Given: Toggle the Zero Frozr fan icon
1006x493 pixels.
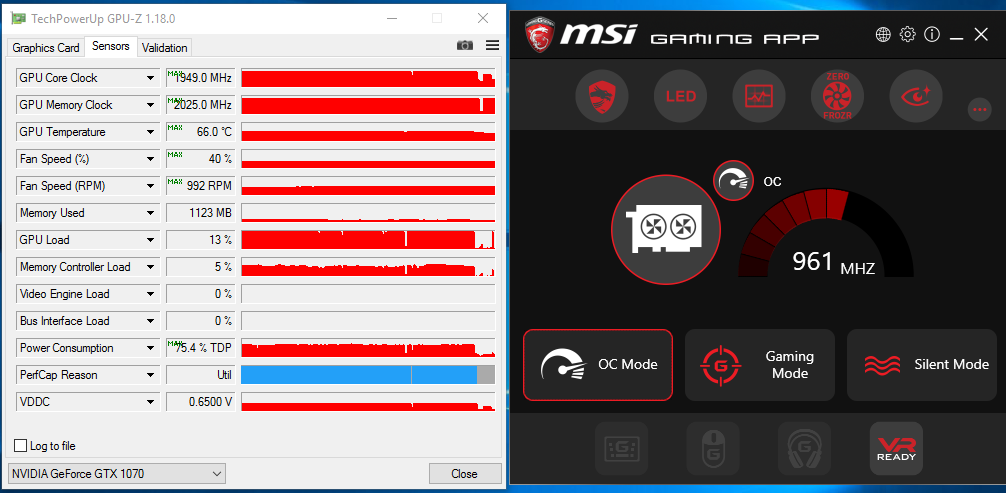Looking at the screenshot, I should tap(838, 97).
